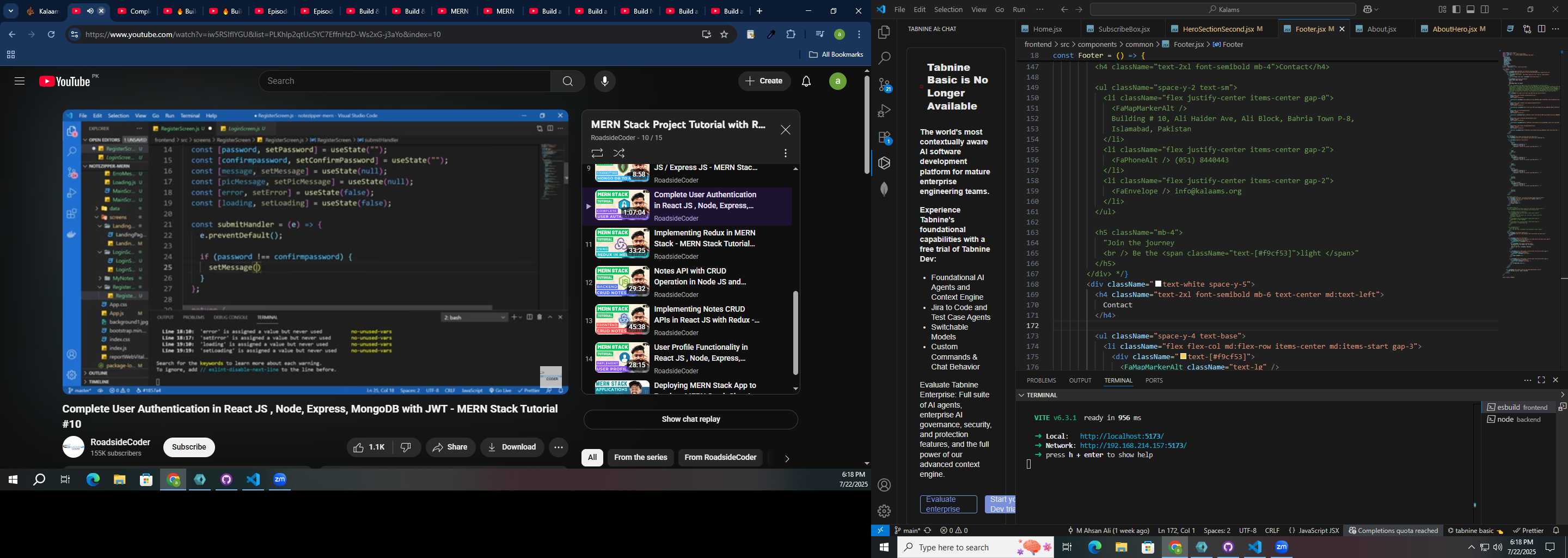Change end of line sequence CRLF
The image size is (1568, 558).
(x=1272, y=531)
